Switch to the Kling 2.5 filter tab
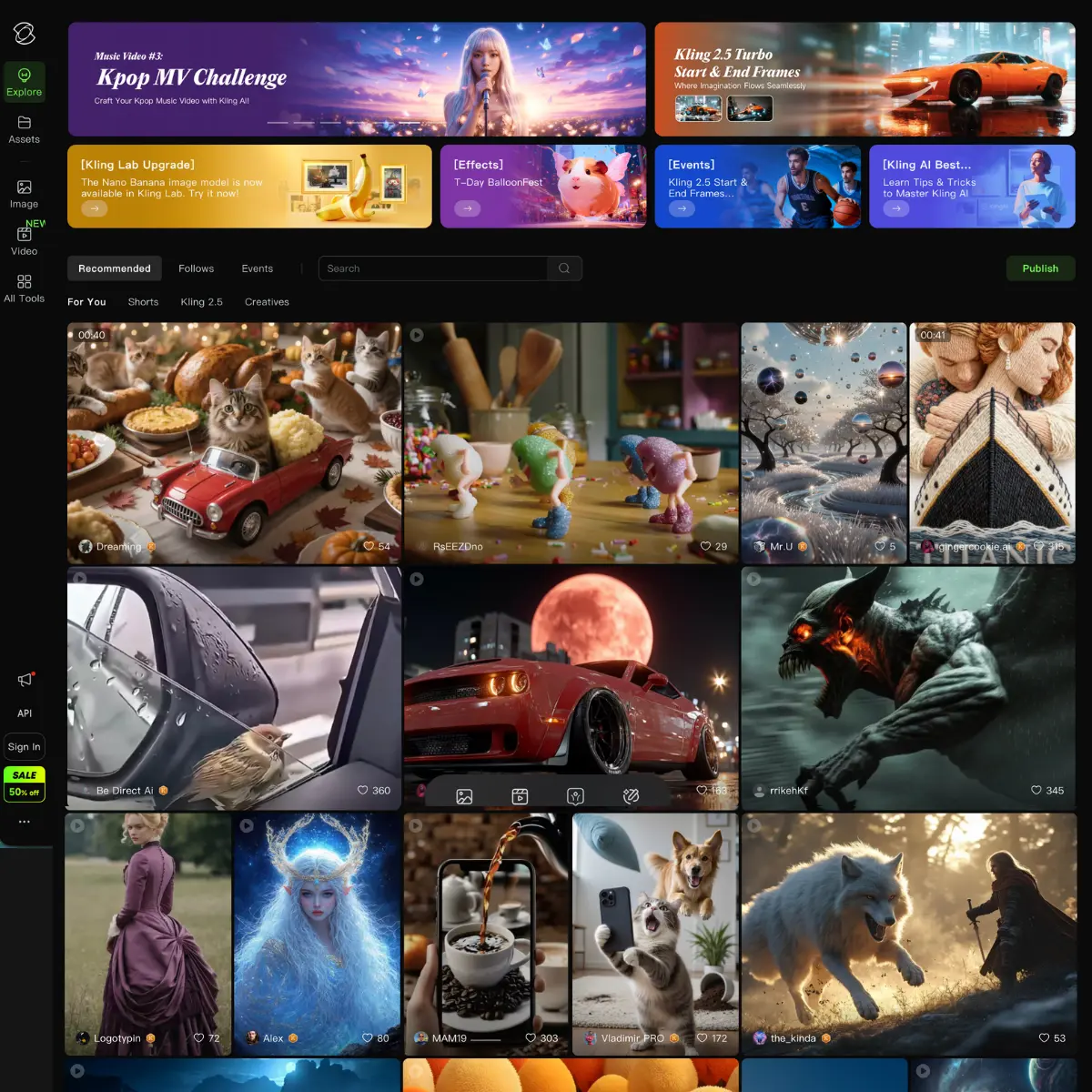The image size is (1092, 1092). (x=201, y=301)
